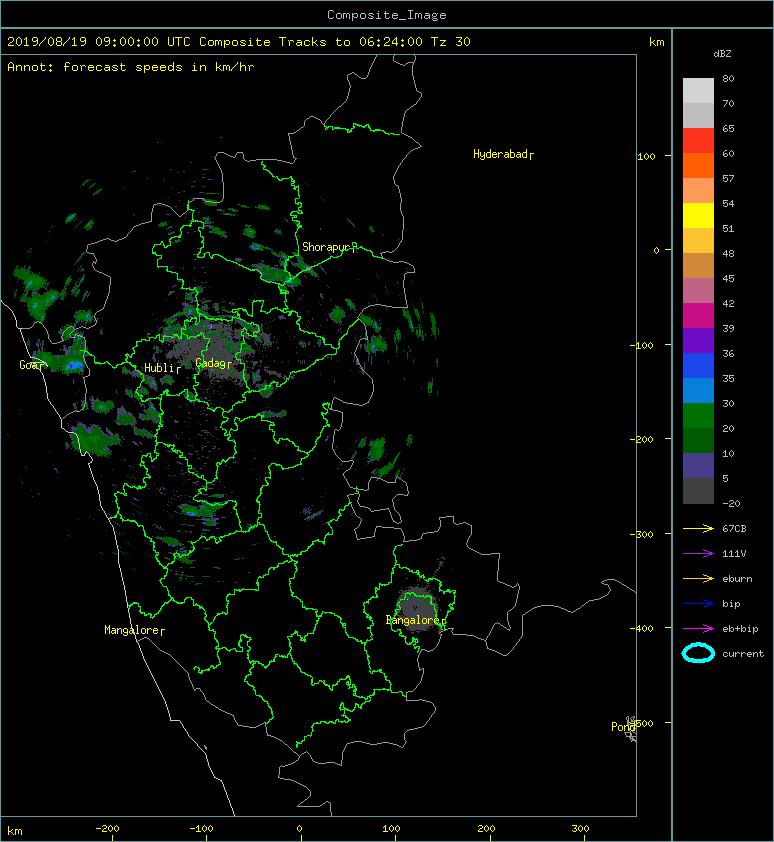Click the dusty pink 45 dBZ swatch

(x=698, y=291)
